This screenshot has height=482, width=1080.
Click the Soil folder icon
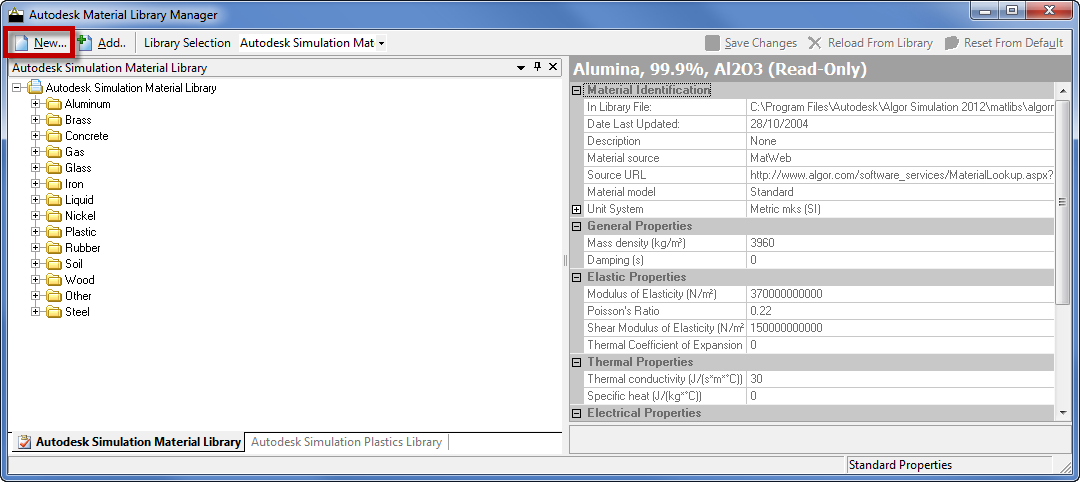click(54, 264)
